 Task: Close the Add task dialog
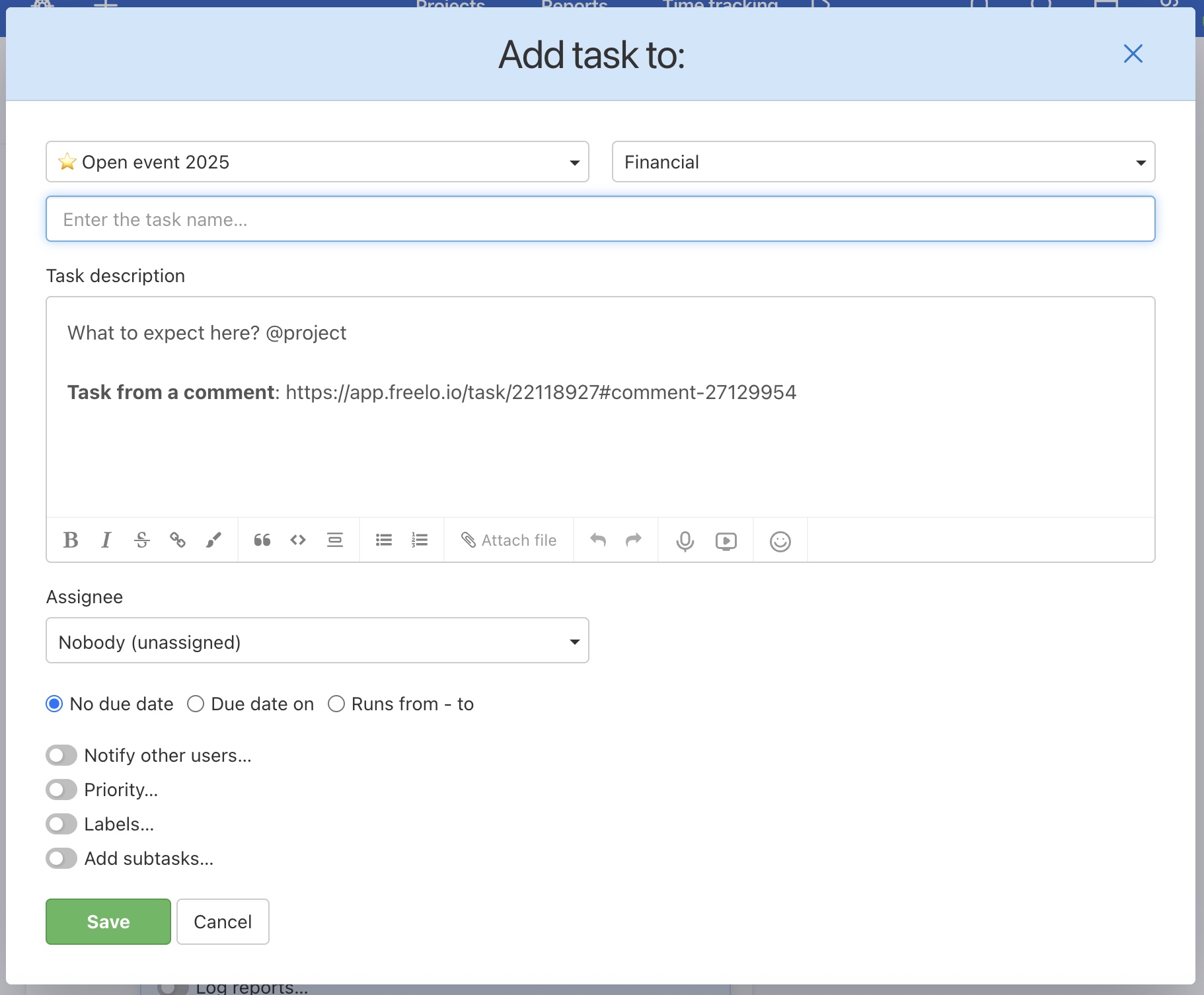pyautogui.click(x=1133, y=54)
